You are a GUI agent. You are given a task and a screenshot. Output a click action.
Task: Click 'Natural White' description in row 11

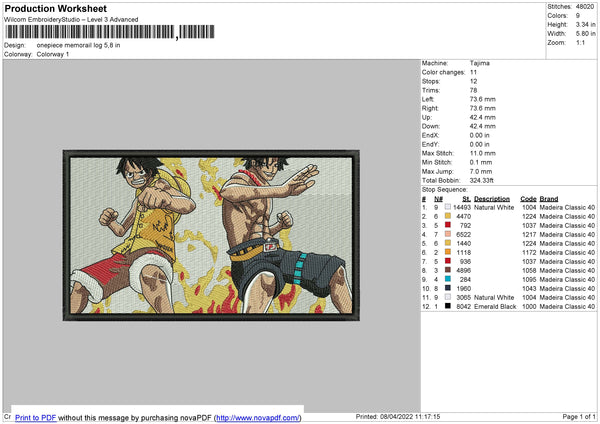494,298
